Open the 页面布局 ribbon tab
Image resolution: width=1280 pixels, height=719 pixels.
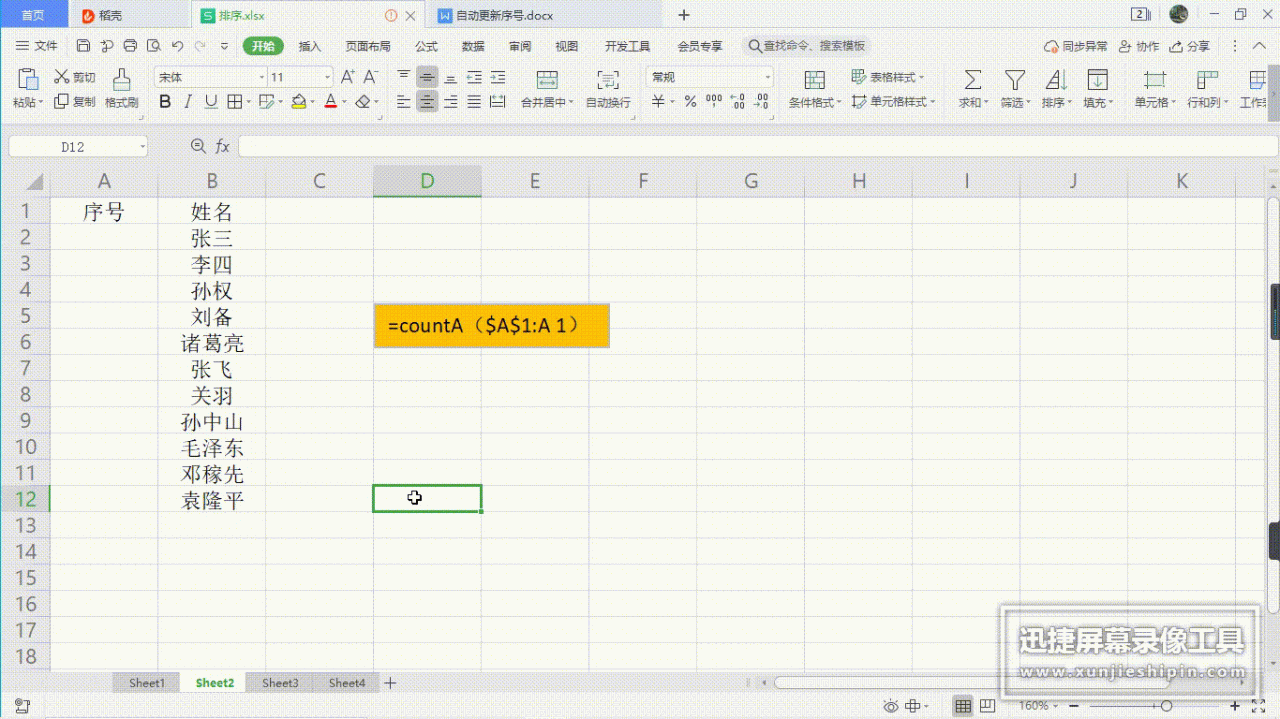pos(368,46)
